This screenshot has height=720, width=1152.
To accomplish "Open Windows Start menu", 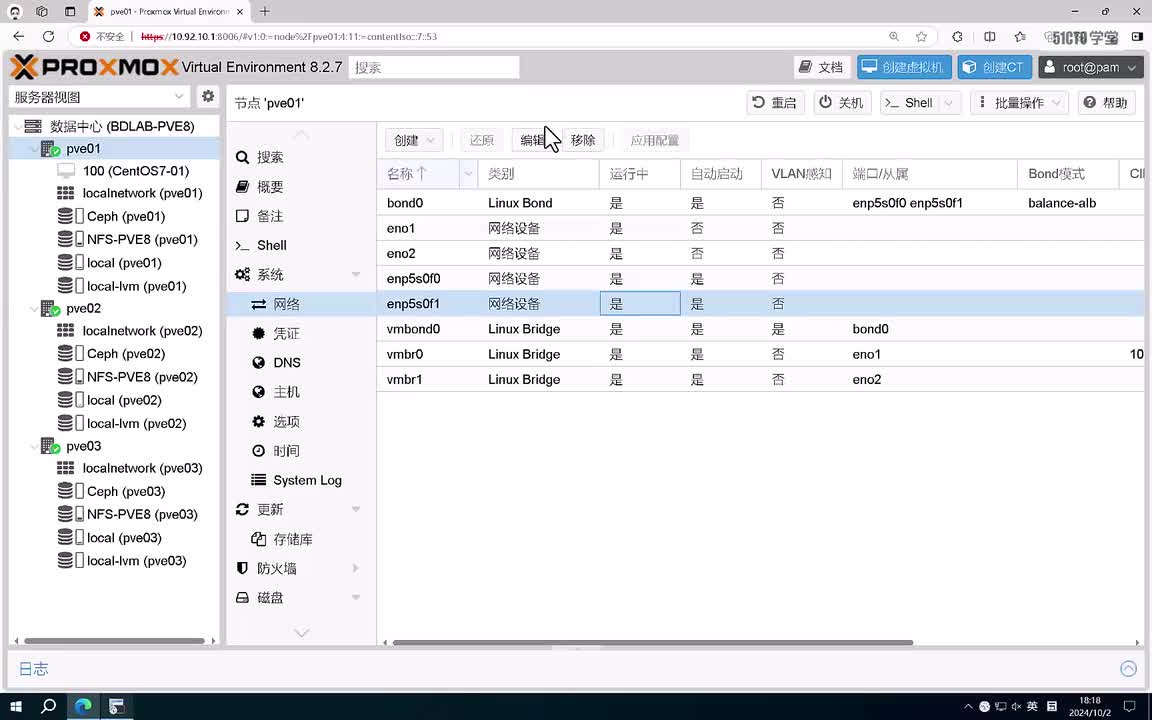I will point(15,706).
